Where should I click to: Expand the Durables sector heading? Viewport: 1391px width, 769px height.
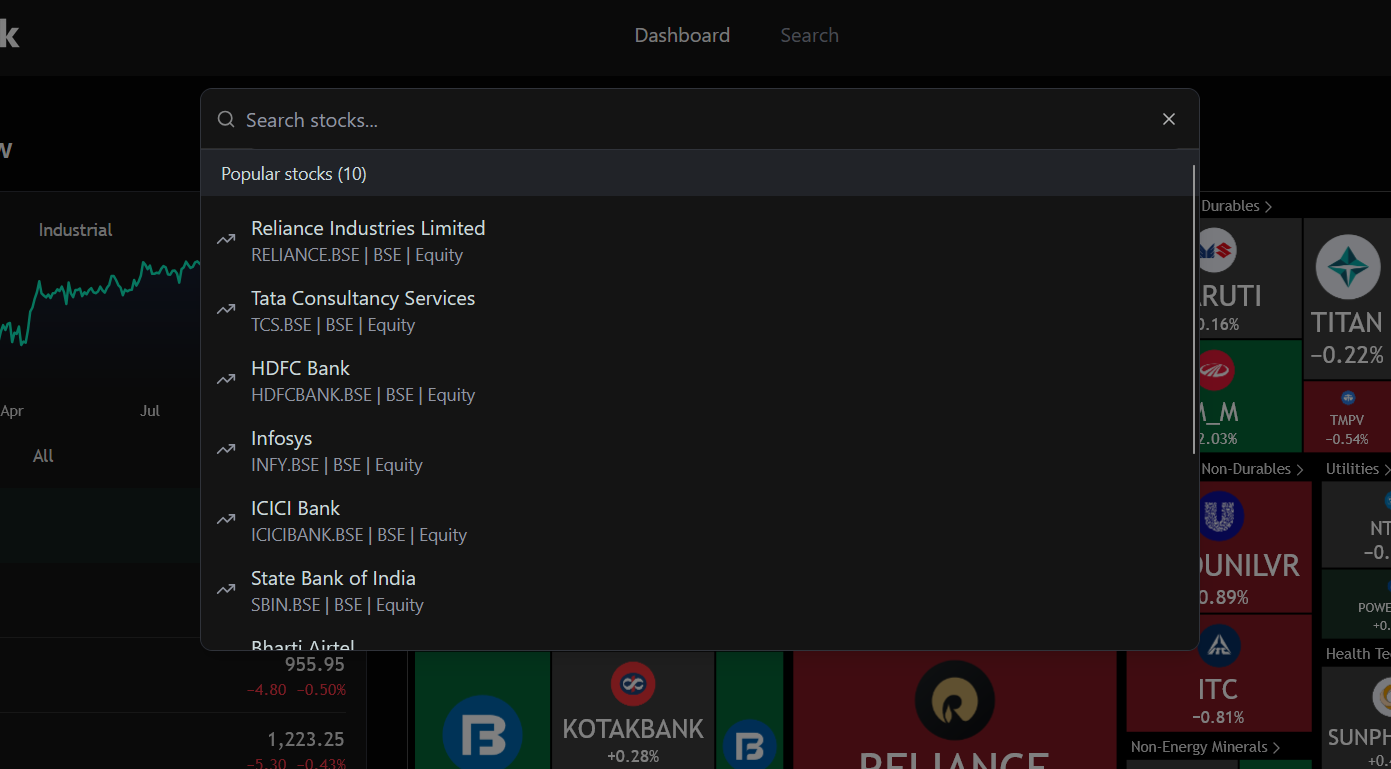pos(1236,206)
